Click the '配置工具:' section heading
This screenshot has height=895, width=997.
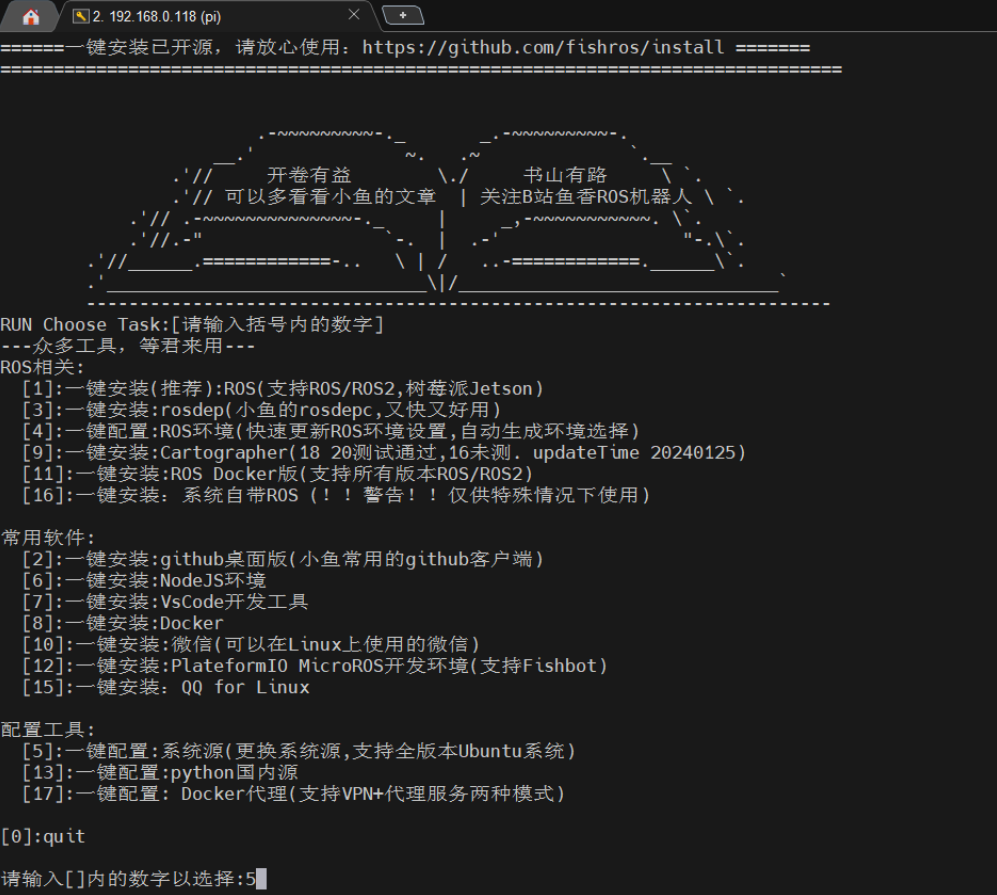[48, 730]
